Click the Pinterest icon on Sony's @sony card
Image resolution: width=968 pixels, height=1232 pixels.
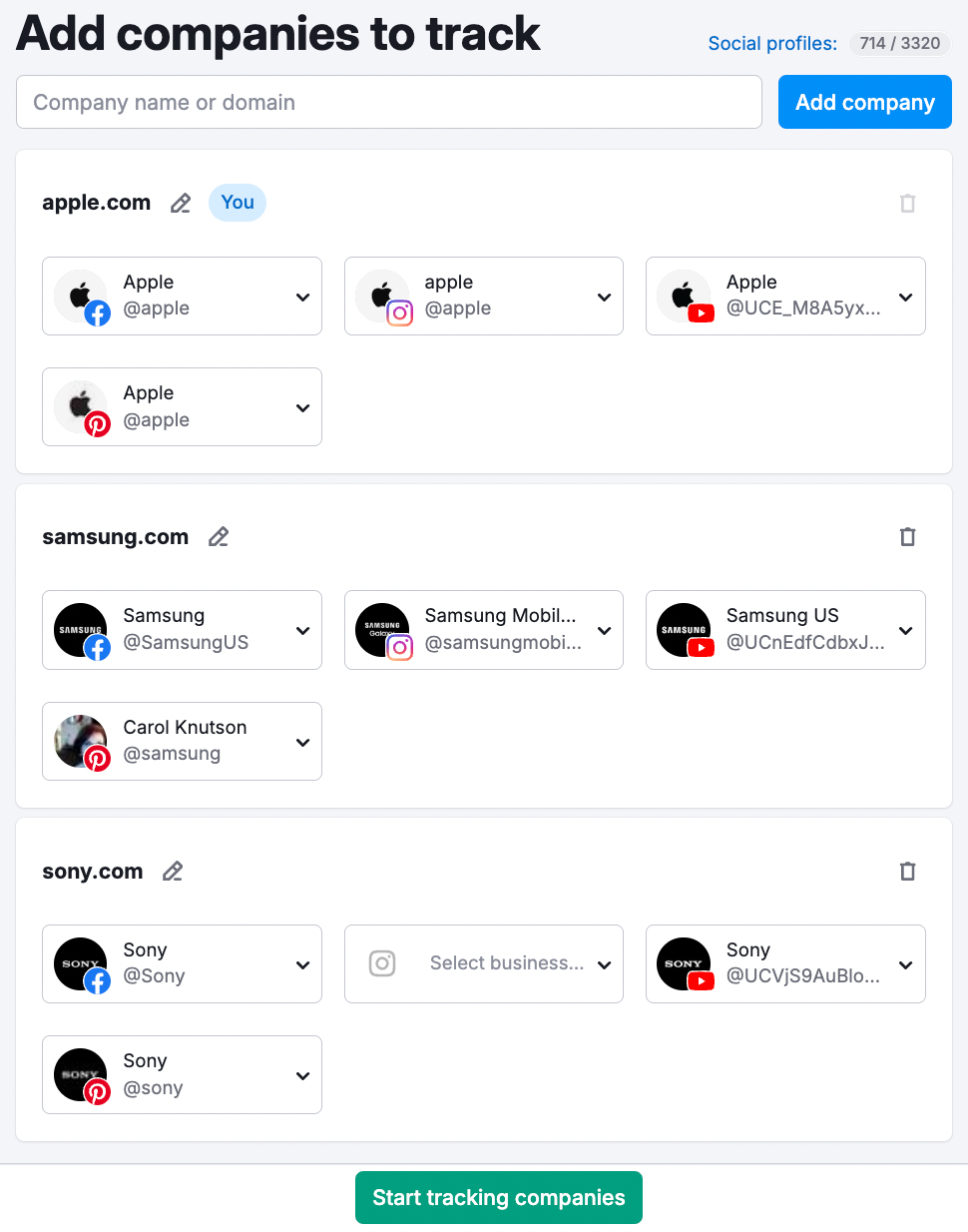tap(96, 1091)
